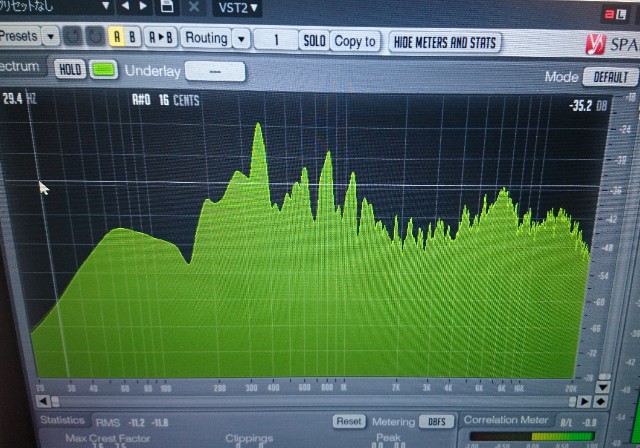The width and height of the screenshot is (640, 448).
Task: Switch to state A
Action: coord(117,37)
